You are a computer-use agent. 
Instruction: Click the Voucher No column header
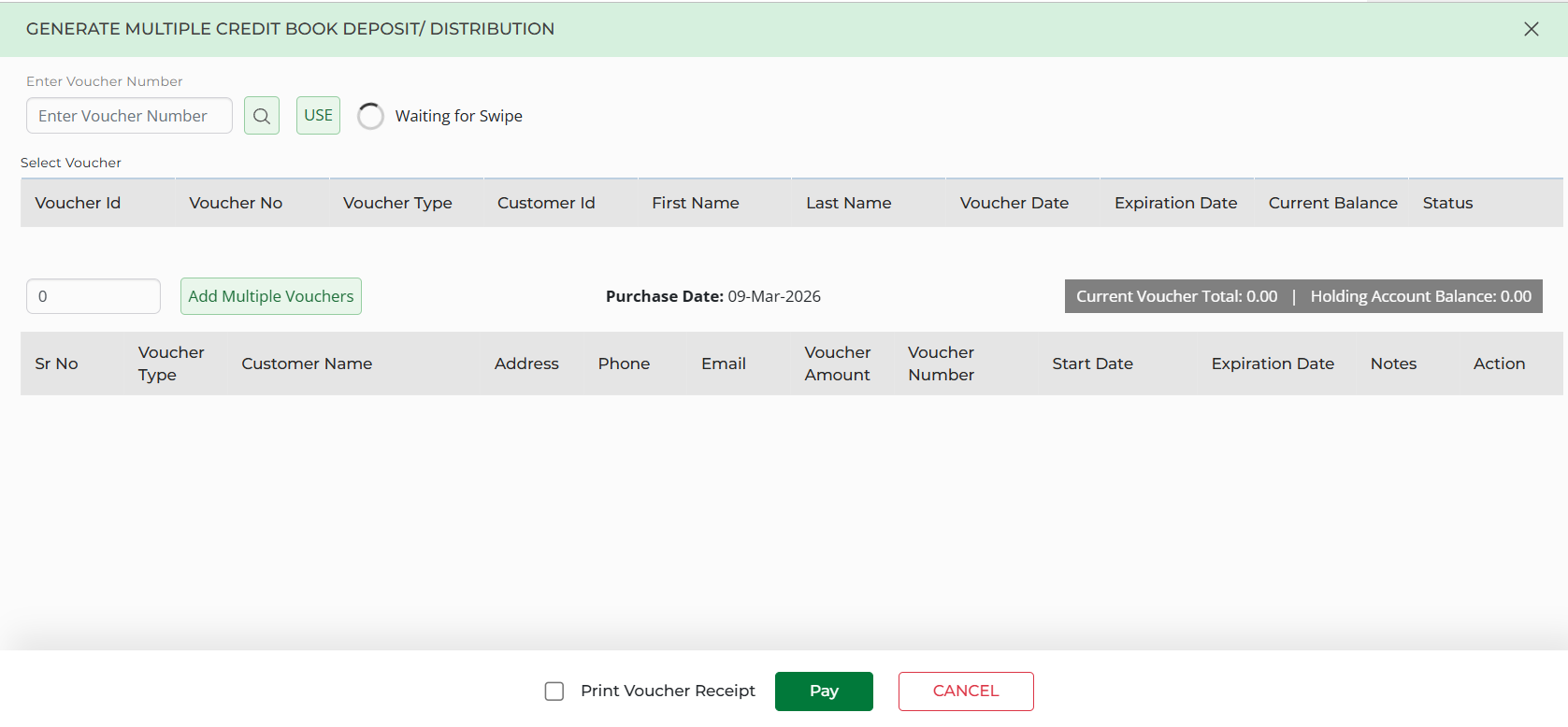[x=236, y=203]
